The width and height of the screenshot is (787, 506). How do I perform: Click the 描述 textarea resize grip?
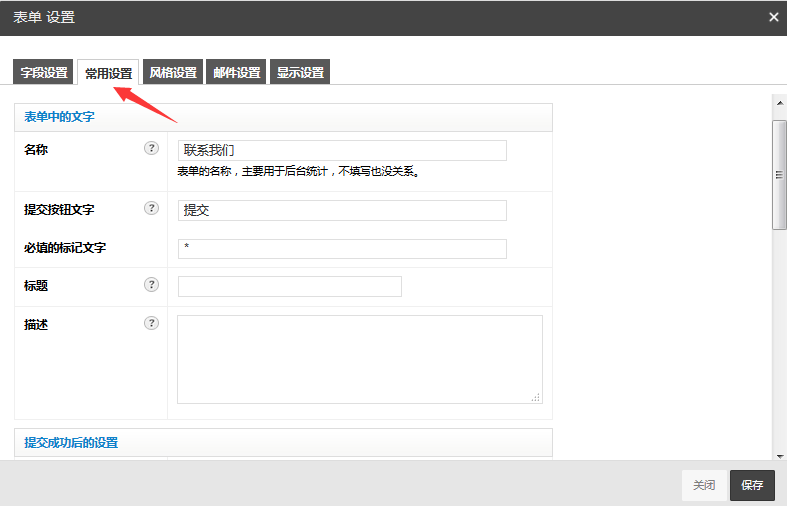tap(536, 398)
